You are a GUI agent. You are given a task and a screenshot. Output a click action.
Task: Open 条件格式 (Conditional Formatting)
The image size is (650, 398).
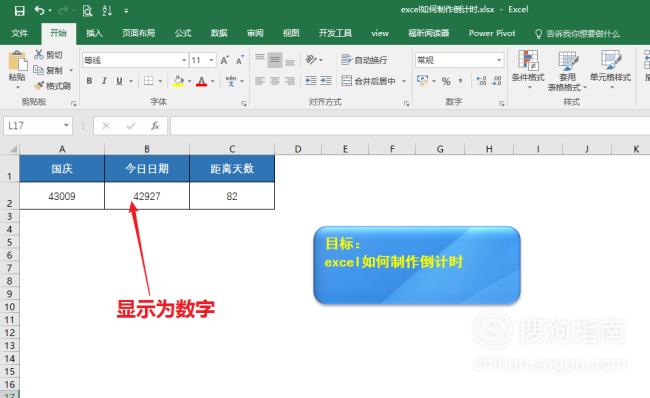(528, 69)
